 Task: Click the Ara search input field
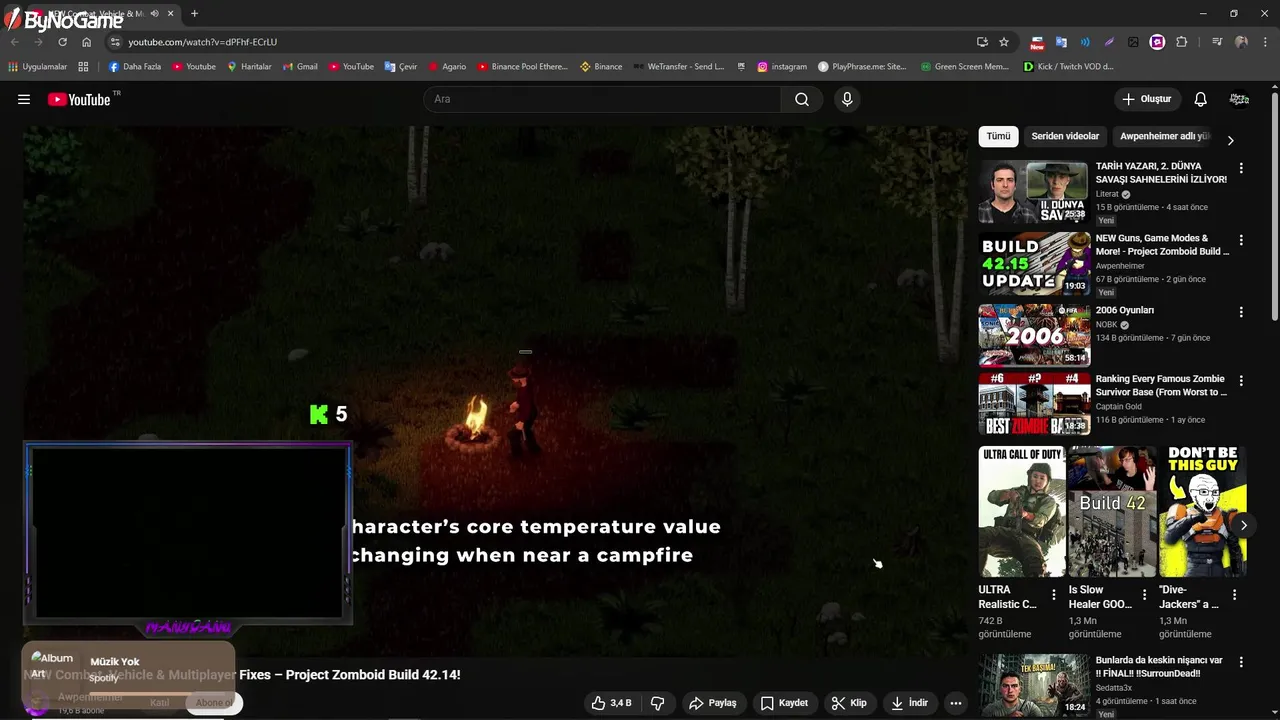point(603,99)
